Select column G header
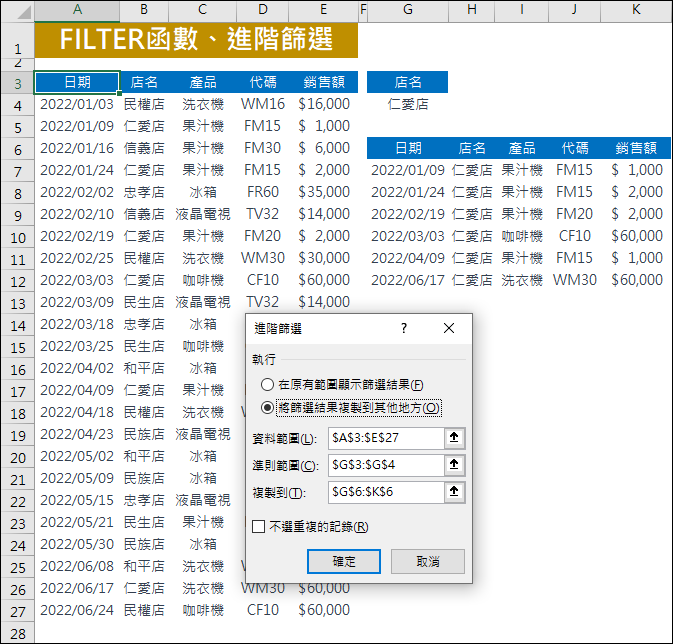This screenshot has width=673, height=644. pyautogui.click(x=408, y=10)
